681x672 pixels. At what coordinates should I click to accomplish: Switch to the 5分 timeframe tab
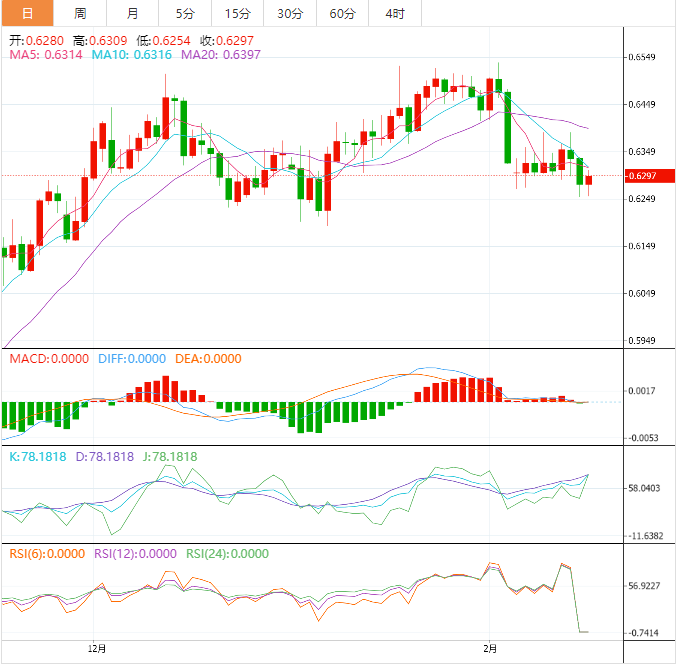185,13
